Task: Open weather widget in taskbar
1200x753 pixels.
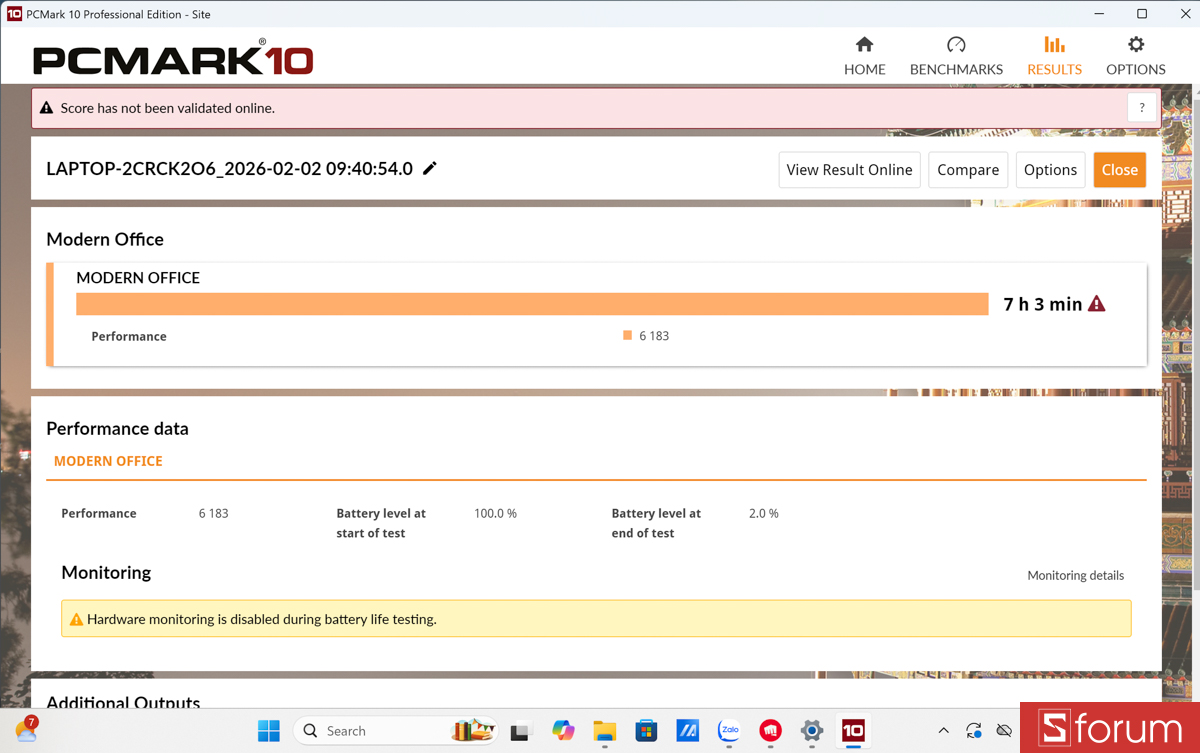Action: (26, 729)
